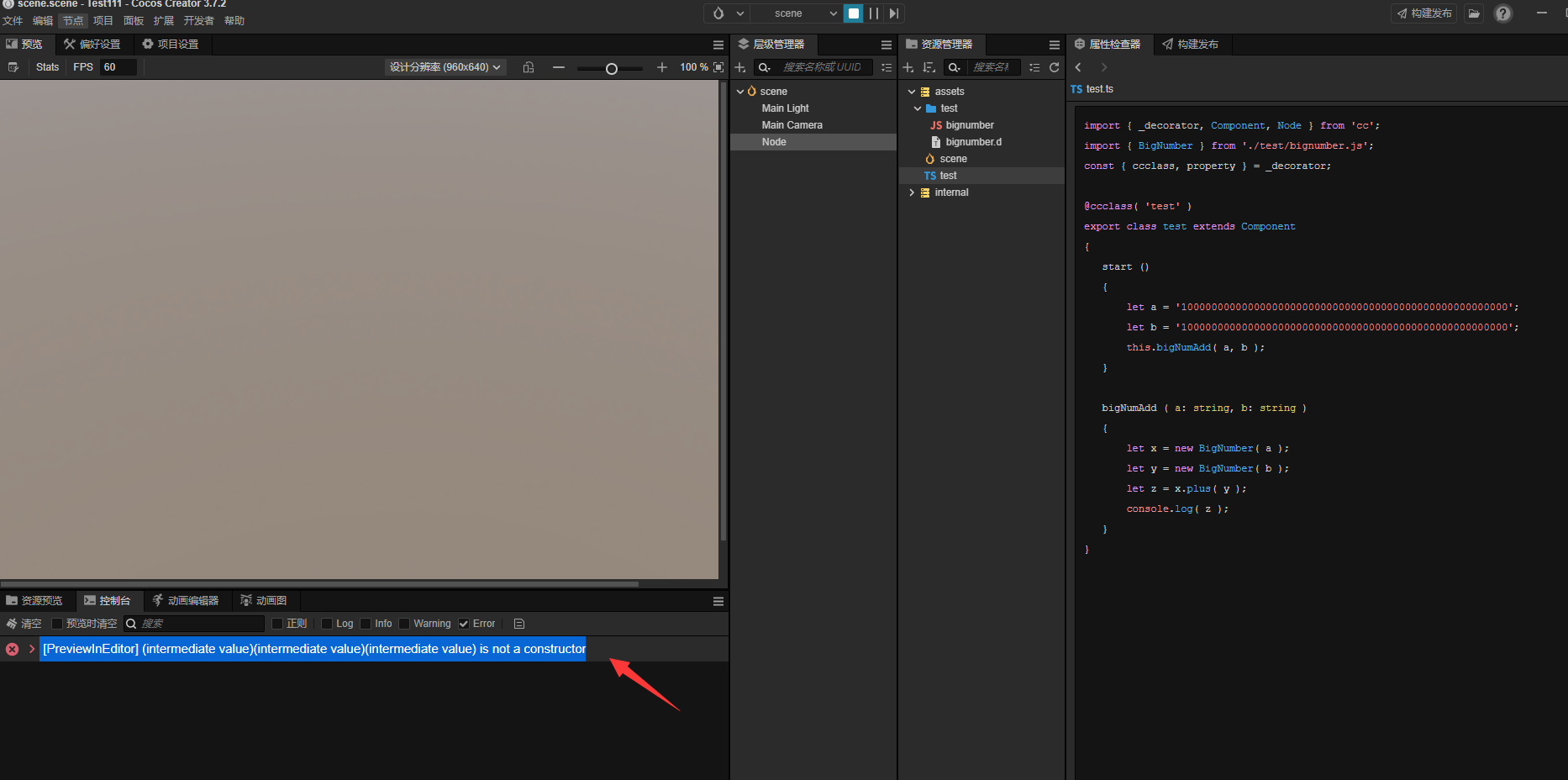Image resolution: width=1568 pixels, height=780 pixels.
Task: Switch to the 项目设置 tab
Action: click(x=171, y=45)
